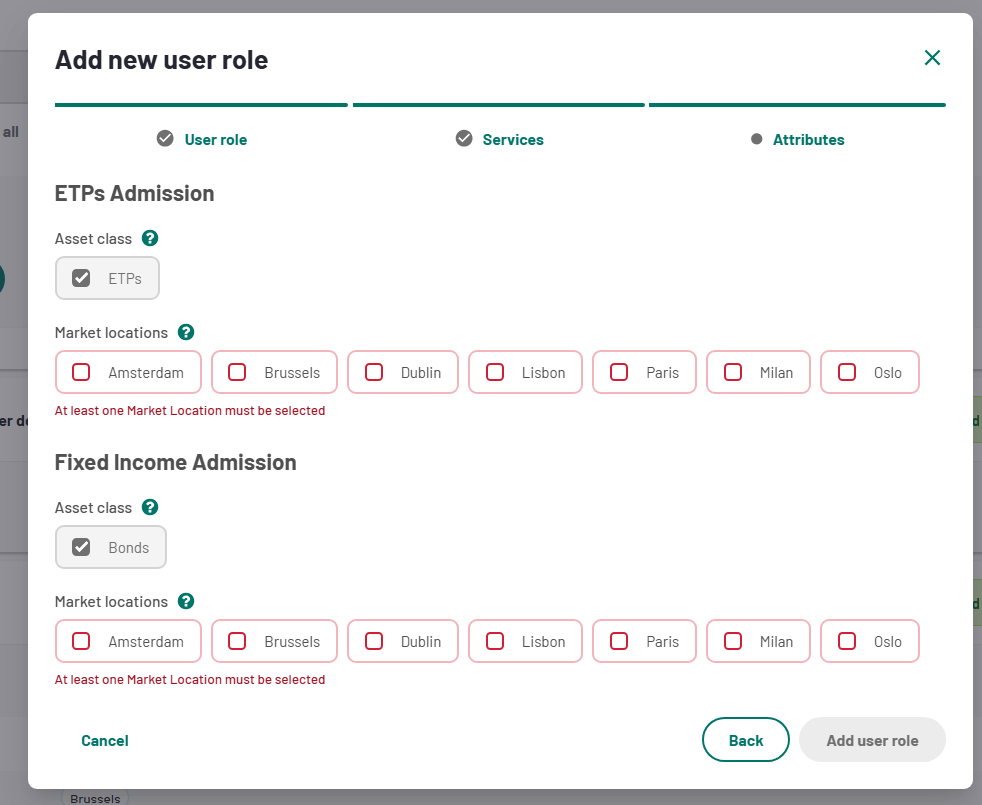Switch to the User role step

pyautogui.click(x=215, y=140)
